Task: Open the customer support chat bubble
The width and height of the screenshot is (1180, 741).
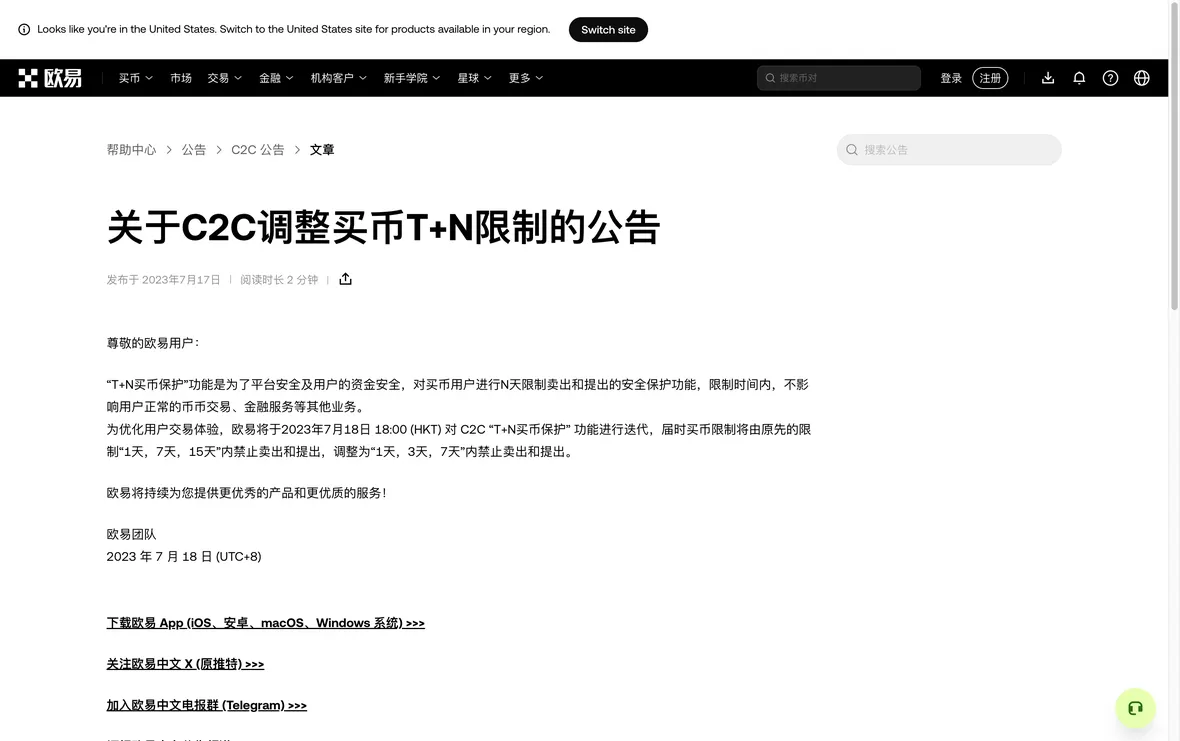Action: pos(1135,708)
